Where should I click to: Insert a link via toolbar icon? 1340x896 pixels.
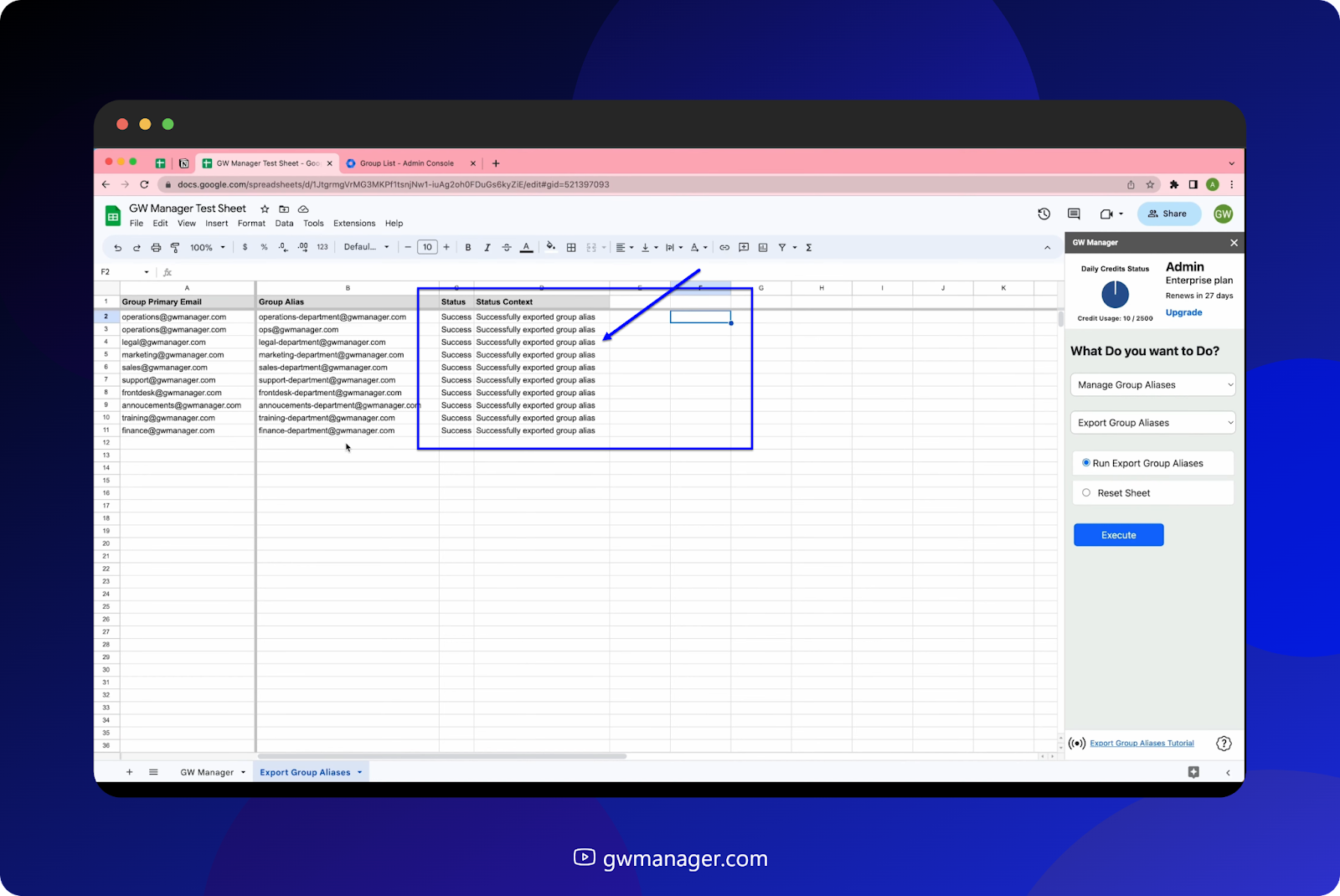[x=724, y=248]
